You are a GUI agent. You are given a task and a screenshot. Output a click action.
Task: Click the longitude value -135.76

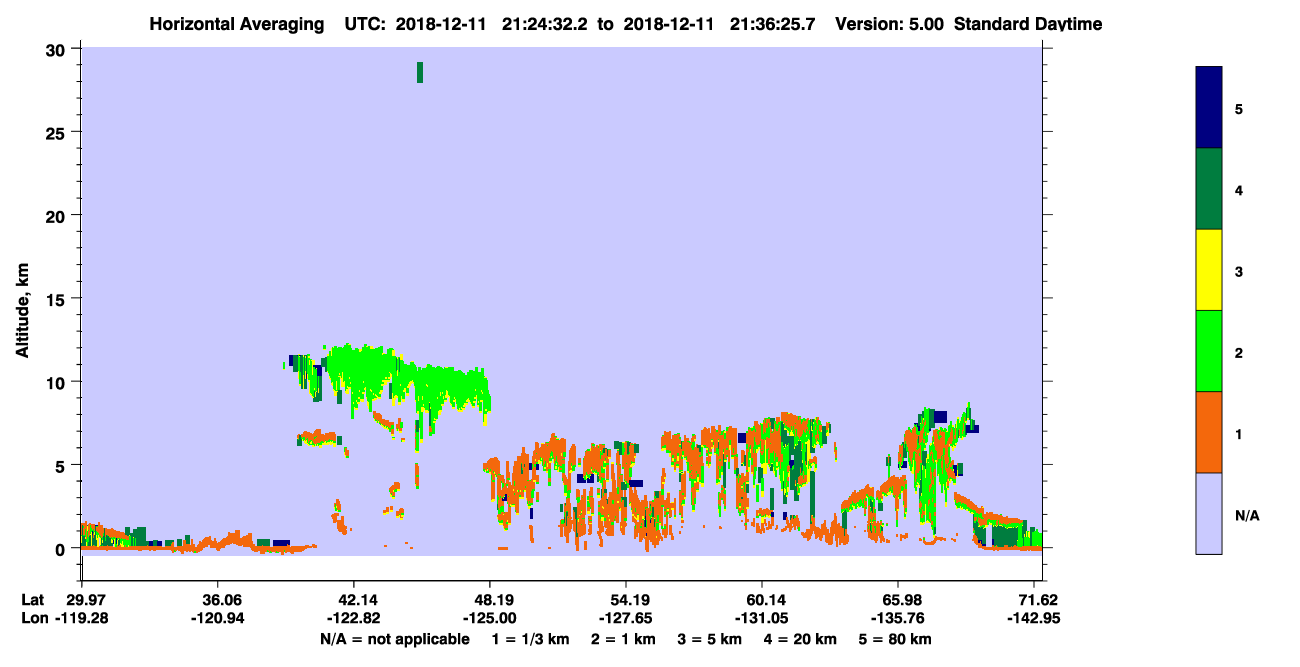click(x=898, y=618)
